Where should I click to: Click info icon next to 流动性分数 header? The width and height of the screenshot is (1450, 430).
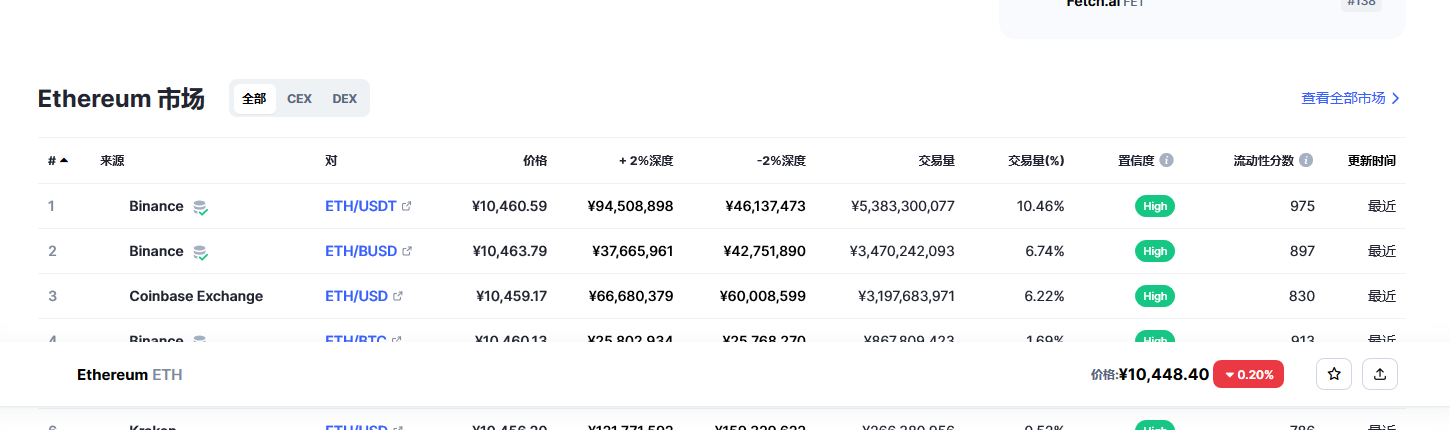pos(1306,160)
